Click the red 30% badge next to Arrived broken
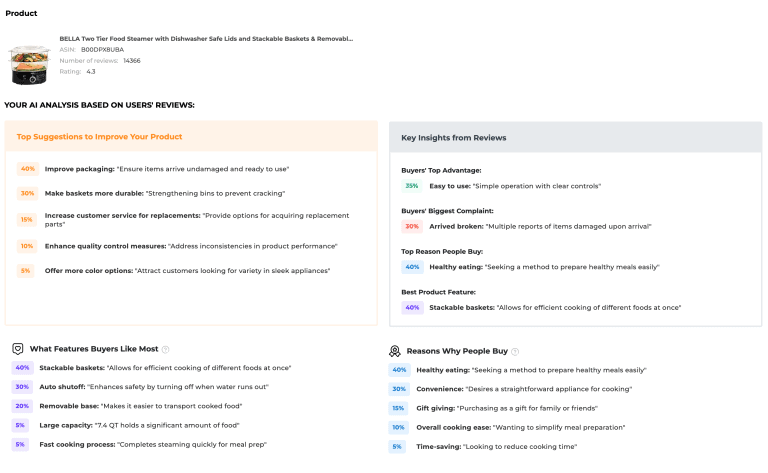 pyautogui.click(x=412, y=226)
